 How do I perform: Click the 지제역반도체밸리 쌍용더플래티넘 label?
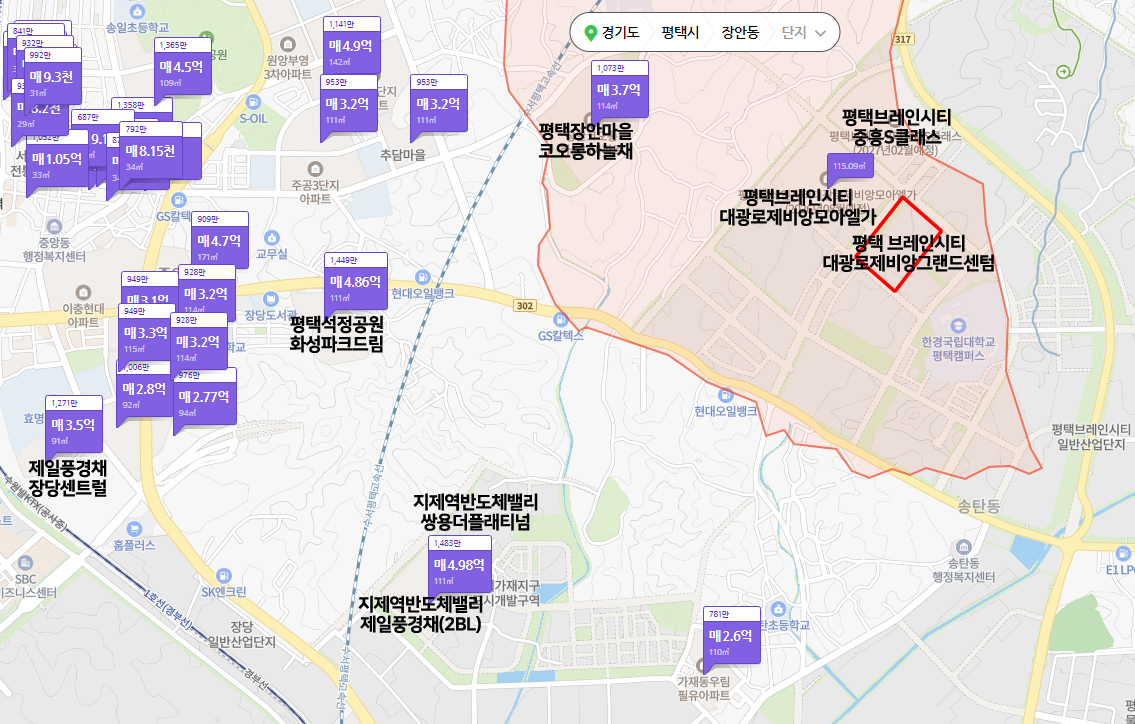point(476,511)
